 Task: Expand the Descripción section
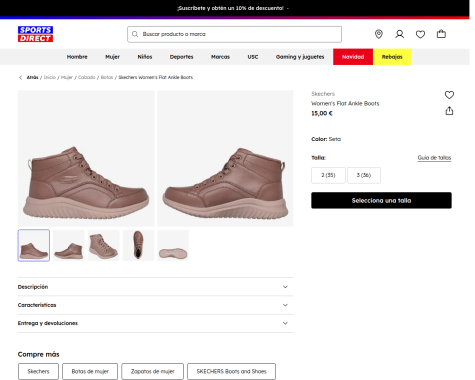[155, 287]
